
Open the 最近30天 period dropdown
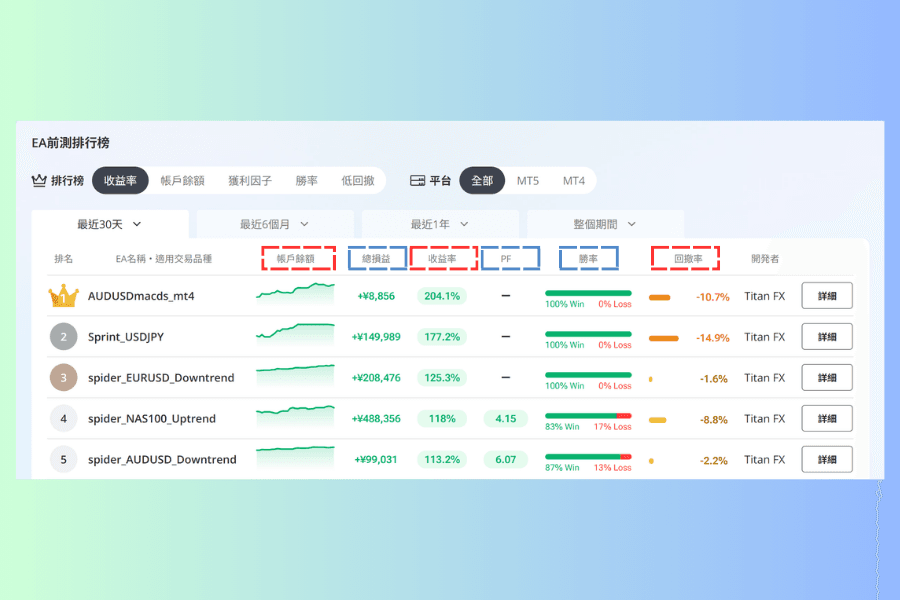tap(110, 224)
